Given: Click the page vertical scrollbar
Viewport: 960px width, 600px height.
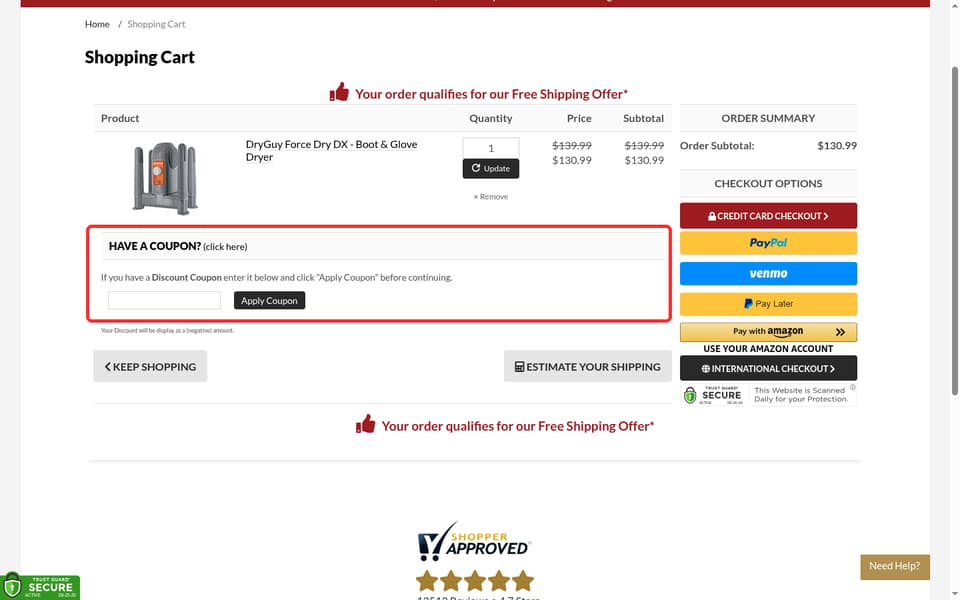Looking at the screenshot, I should [954, 230].
